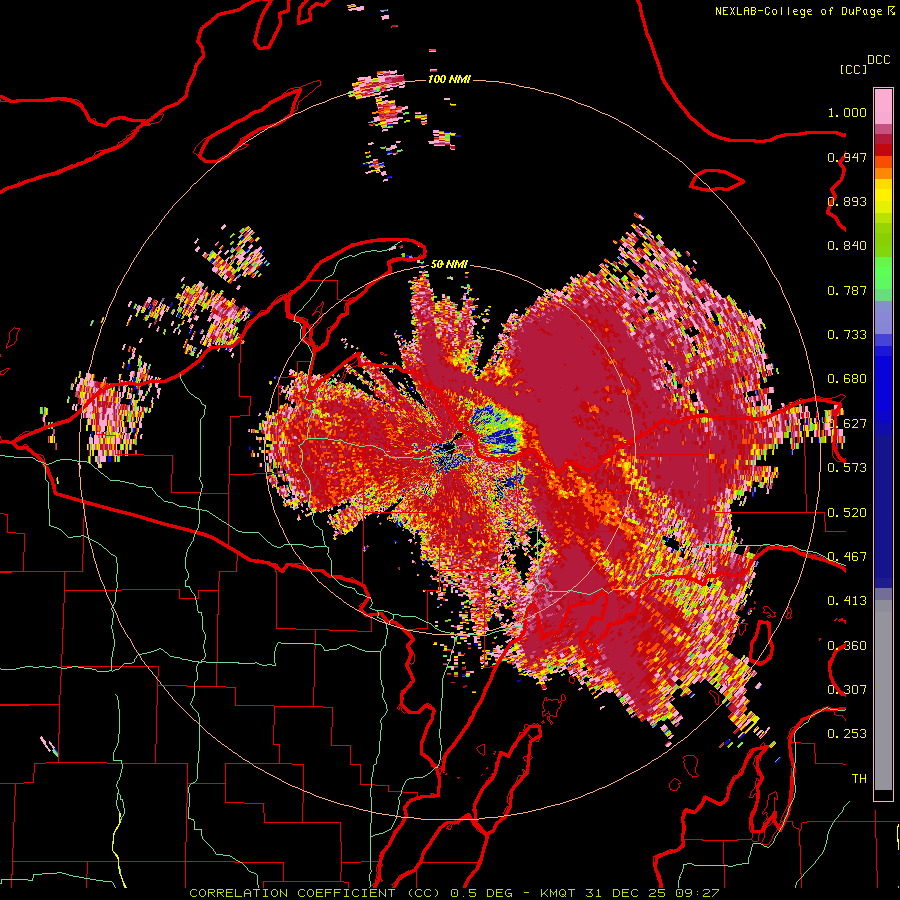900x900 pixels.
Task: Select the 0.680 scale value
Action: pyautogui.click(x=847, y=379)
